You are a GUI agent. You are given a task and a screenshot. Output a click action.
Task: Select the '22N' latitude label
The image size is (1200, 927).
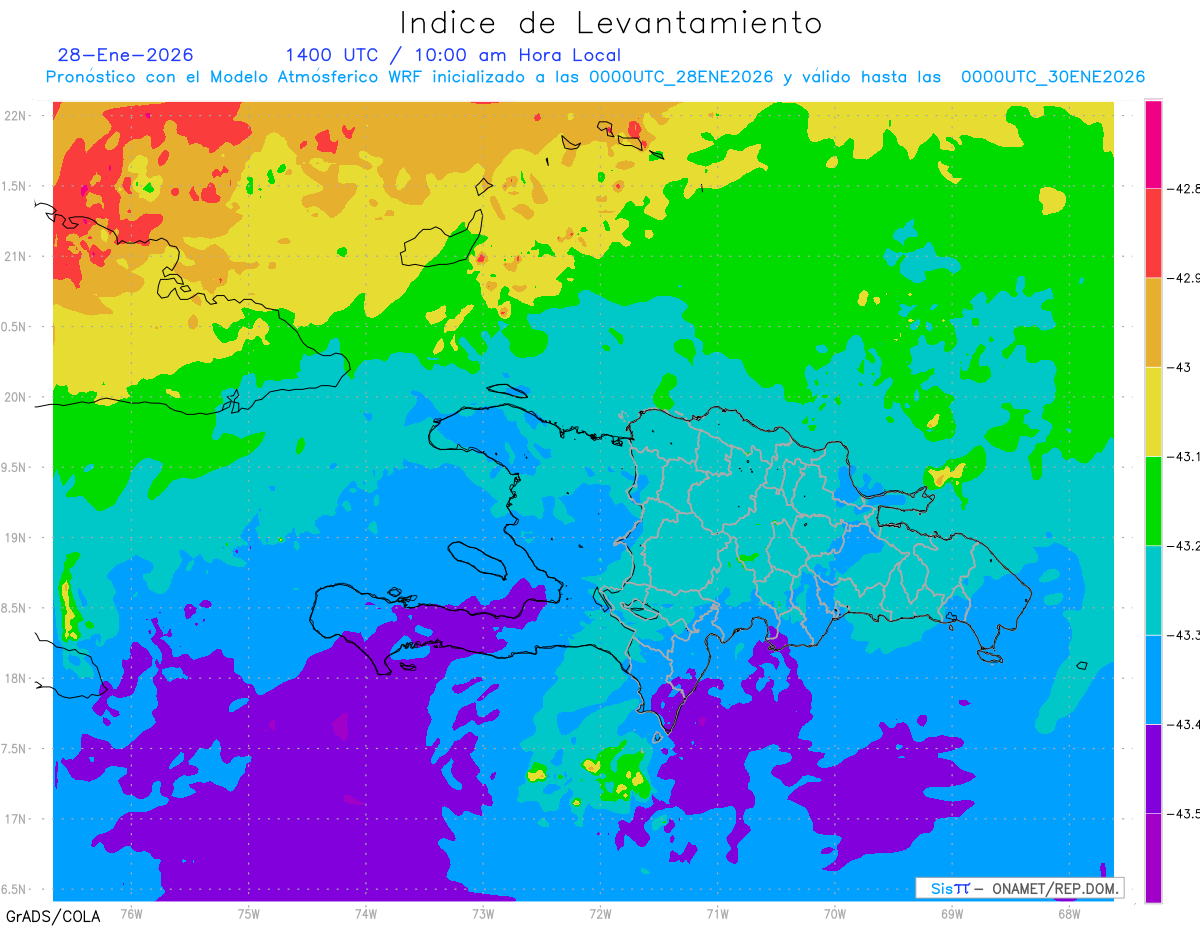pos(16,116)
